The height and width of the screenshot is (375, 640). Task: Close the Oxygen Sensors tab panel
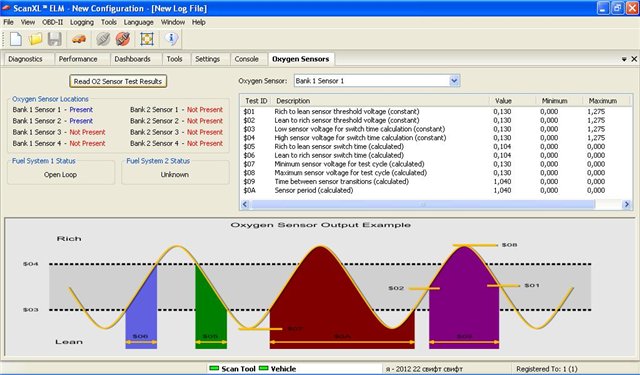click(x=634, y=59)
